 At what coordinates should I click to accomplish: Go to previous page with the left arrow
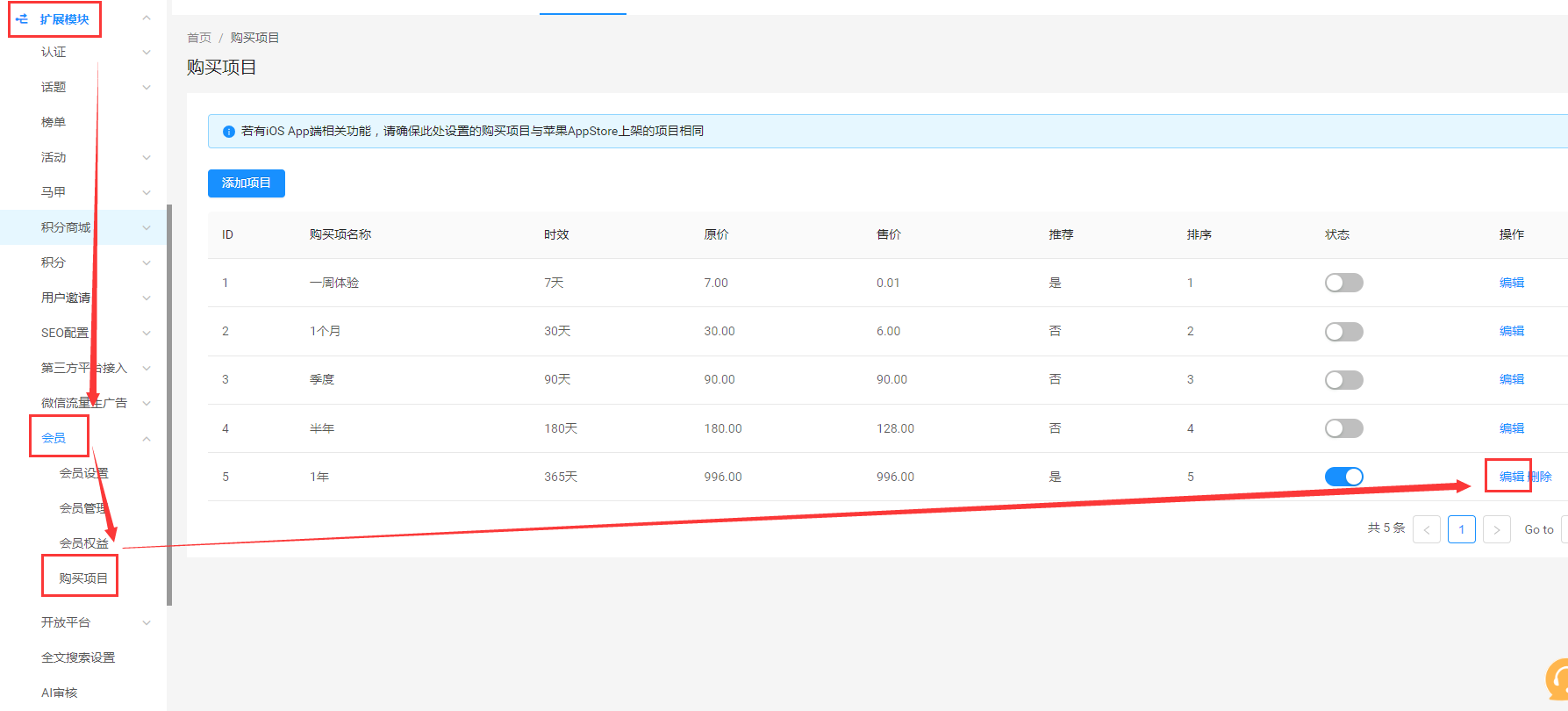[1427, 529]
